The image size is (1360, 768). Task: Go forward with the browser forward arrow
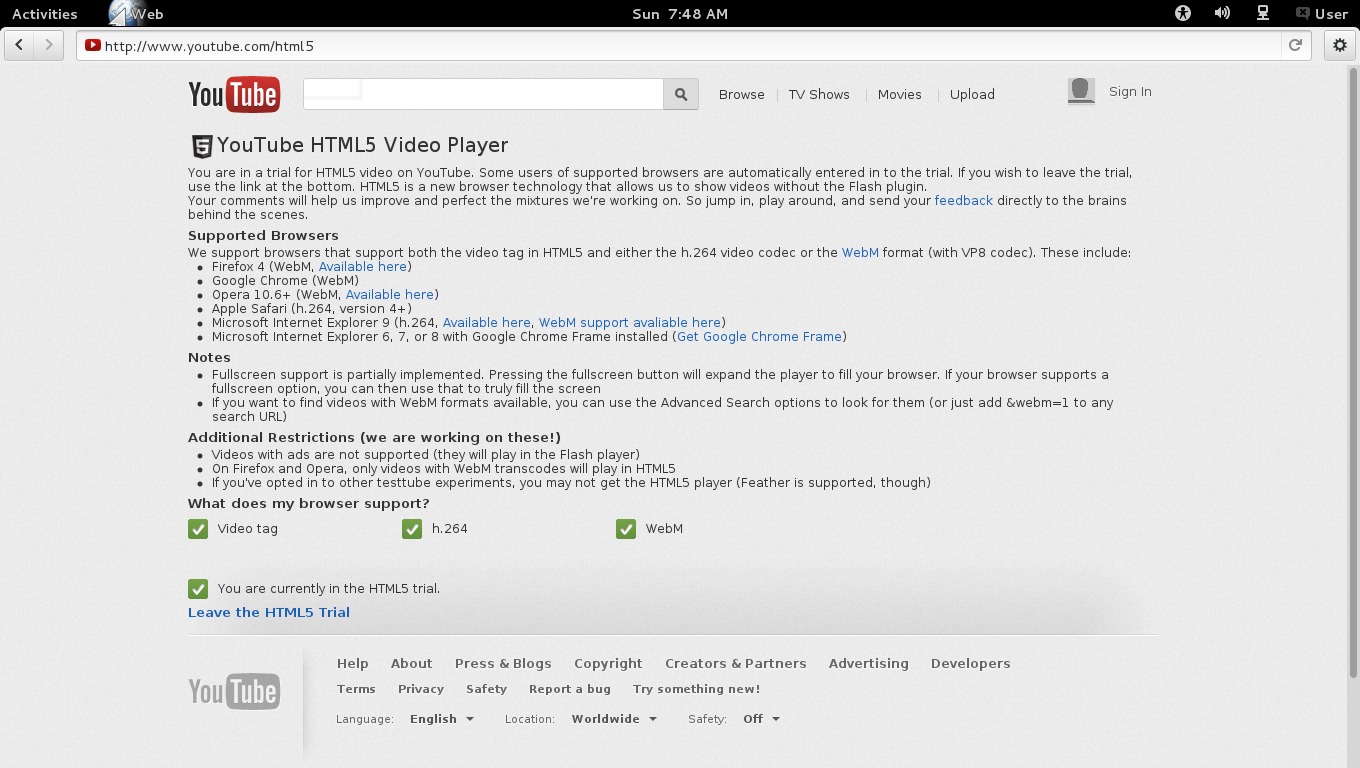[x=48, y=45]
